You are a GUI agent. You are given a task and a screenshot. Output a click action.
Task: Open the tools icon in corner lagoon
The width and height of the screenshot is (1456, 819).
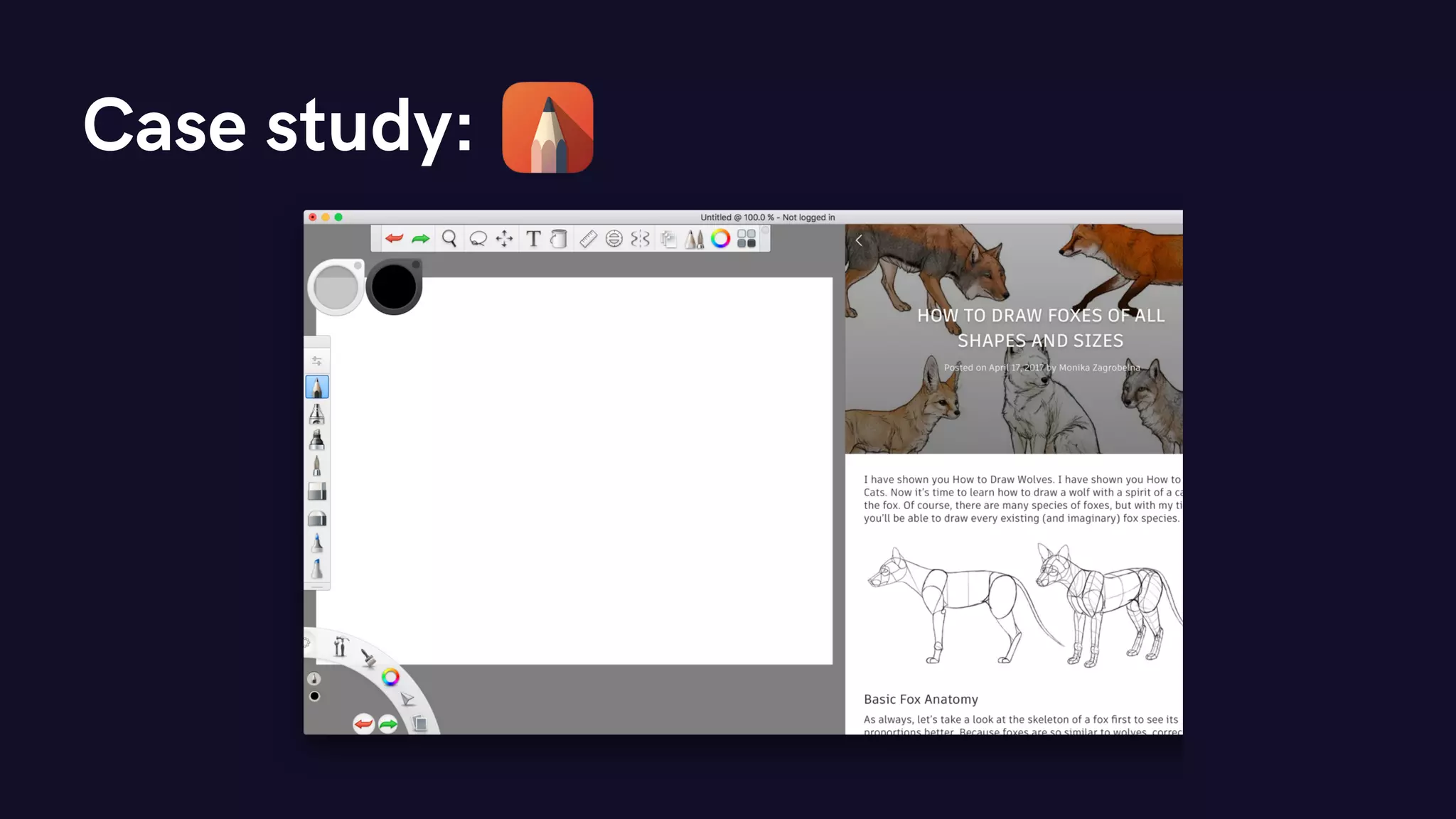[341, 646]
